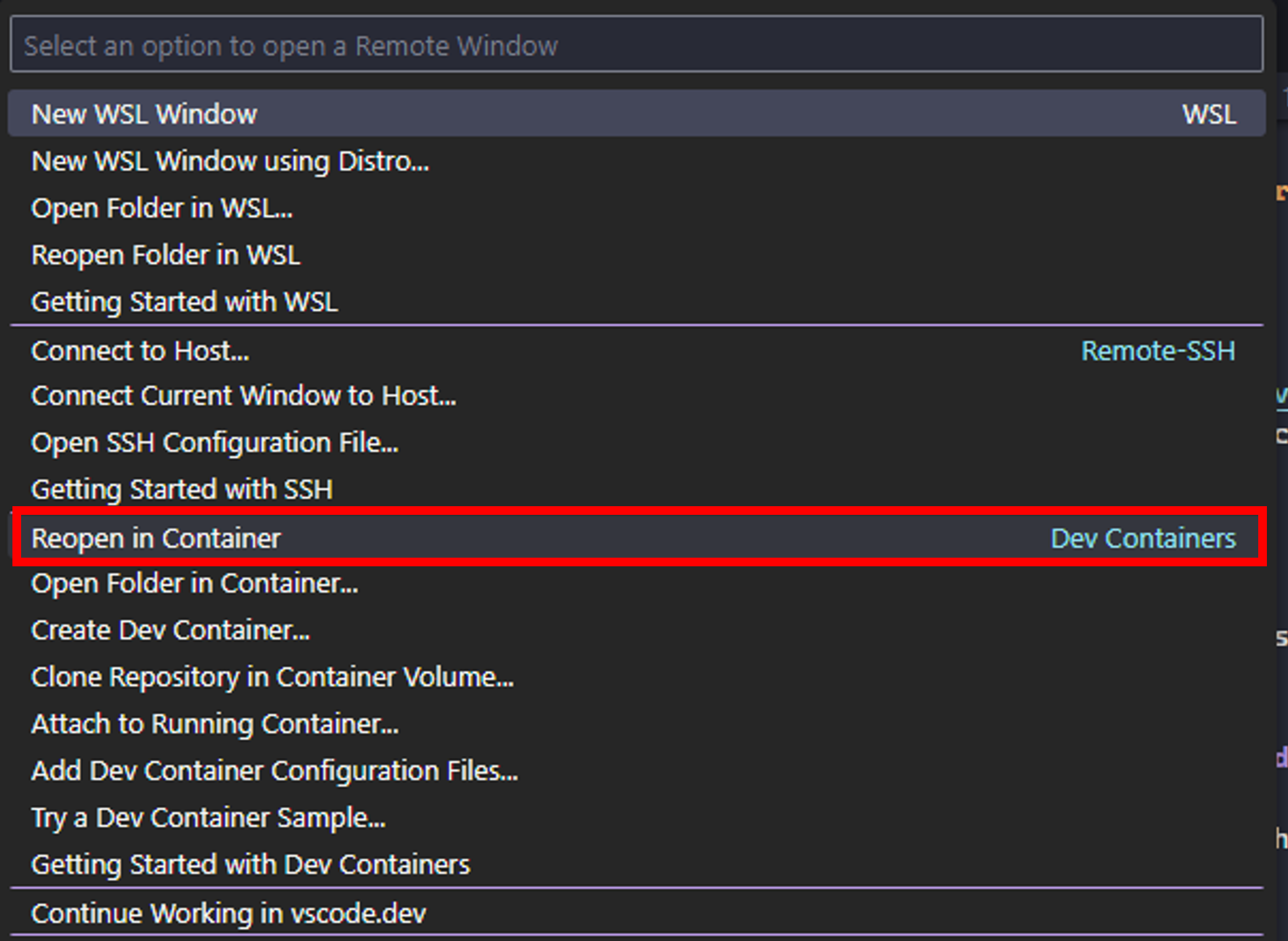This screenshot has width=1288, height=941.
Task: Select Try a Dev Container Sample...
Action: [637, 818]
